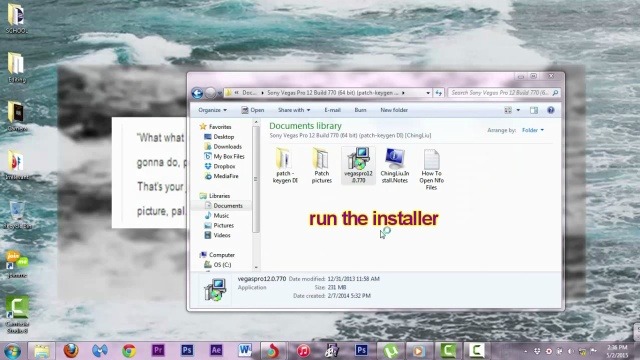The height and width of the screenshot is (360, 640).
Task: Open recent pages dropdown next to Forward
Action: [220, 93]
